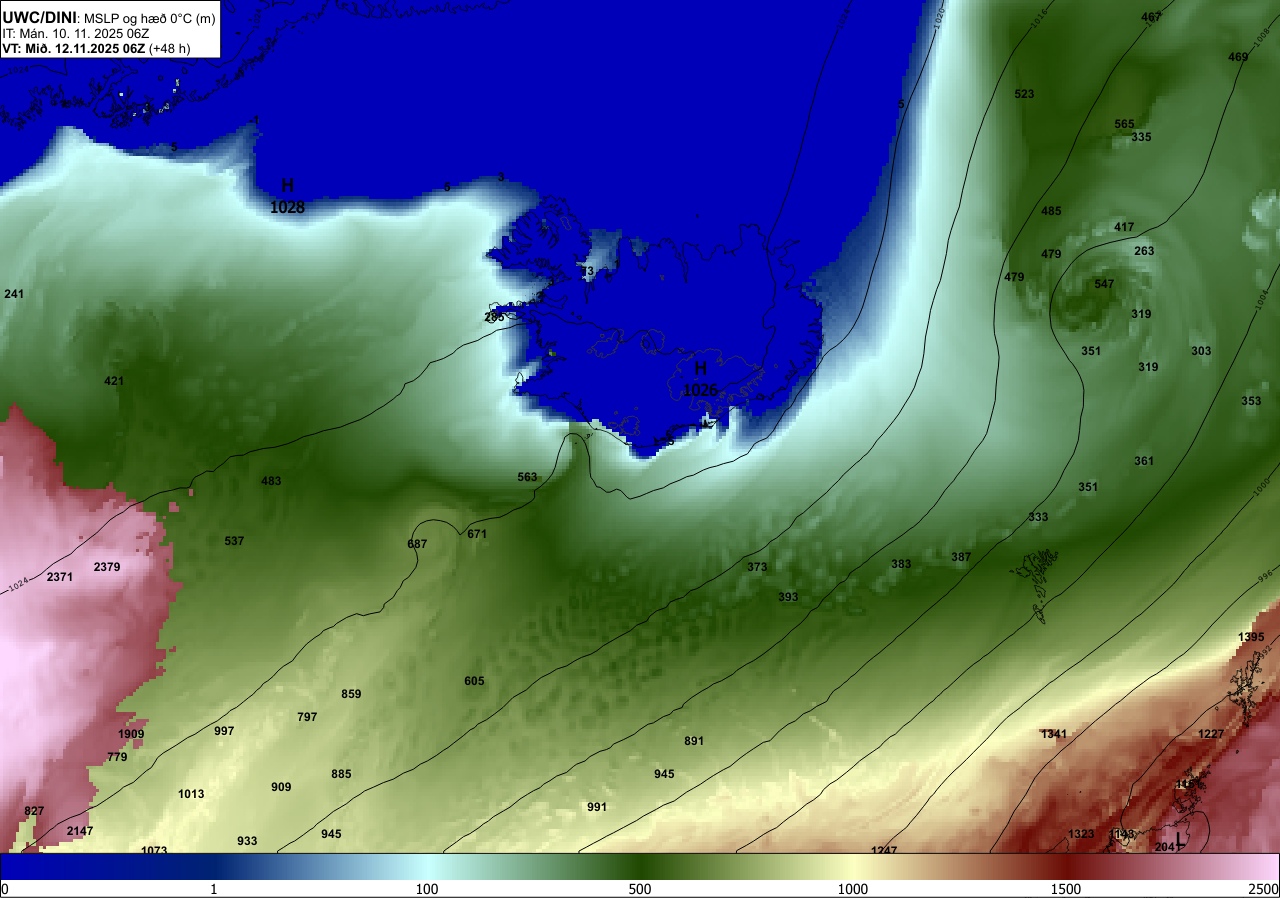The image size is (1280, 898).
Task: Click the H 1026 high-pressure label
Action: (x=700, y=379)
